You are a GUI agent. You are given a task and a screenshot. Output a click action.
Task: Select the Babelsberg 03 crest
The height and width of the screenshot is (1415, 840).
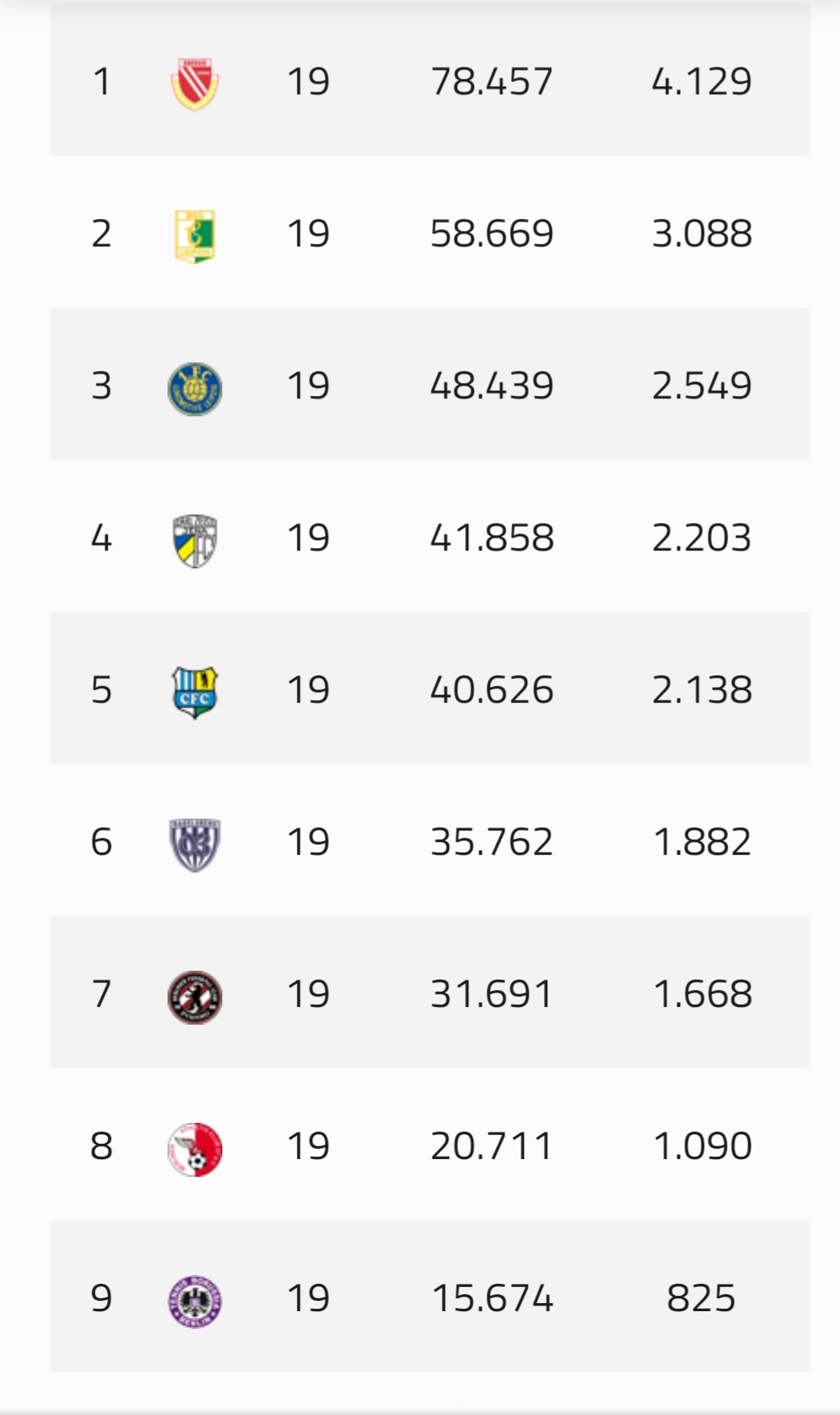coord(195,844)
